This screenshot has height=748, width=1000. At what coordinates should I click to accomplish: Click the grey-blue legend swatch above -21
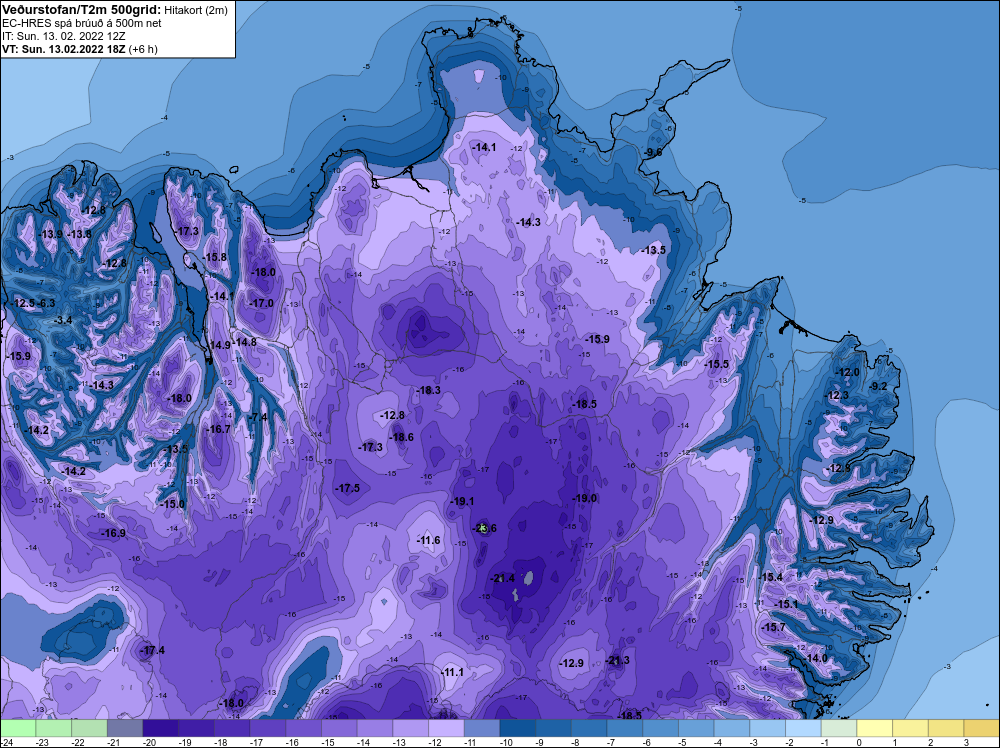125,728
